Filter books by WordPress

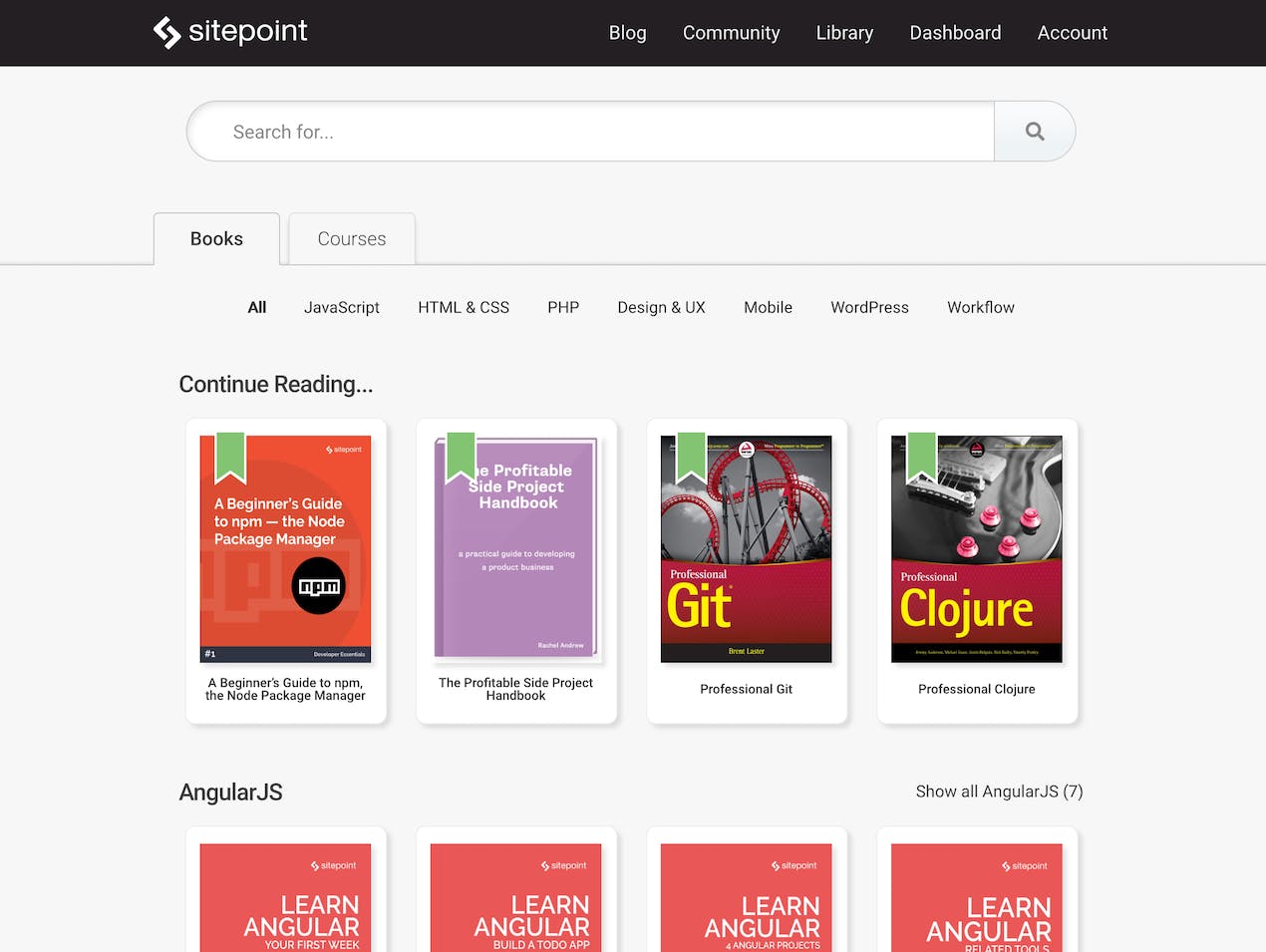pos(870,307)
